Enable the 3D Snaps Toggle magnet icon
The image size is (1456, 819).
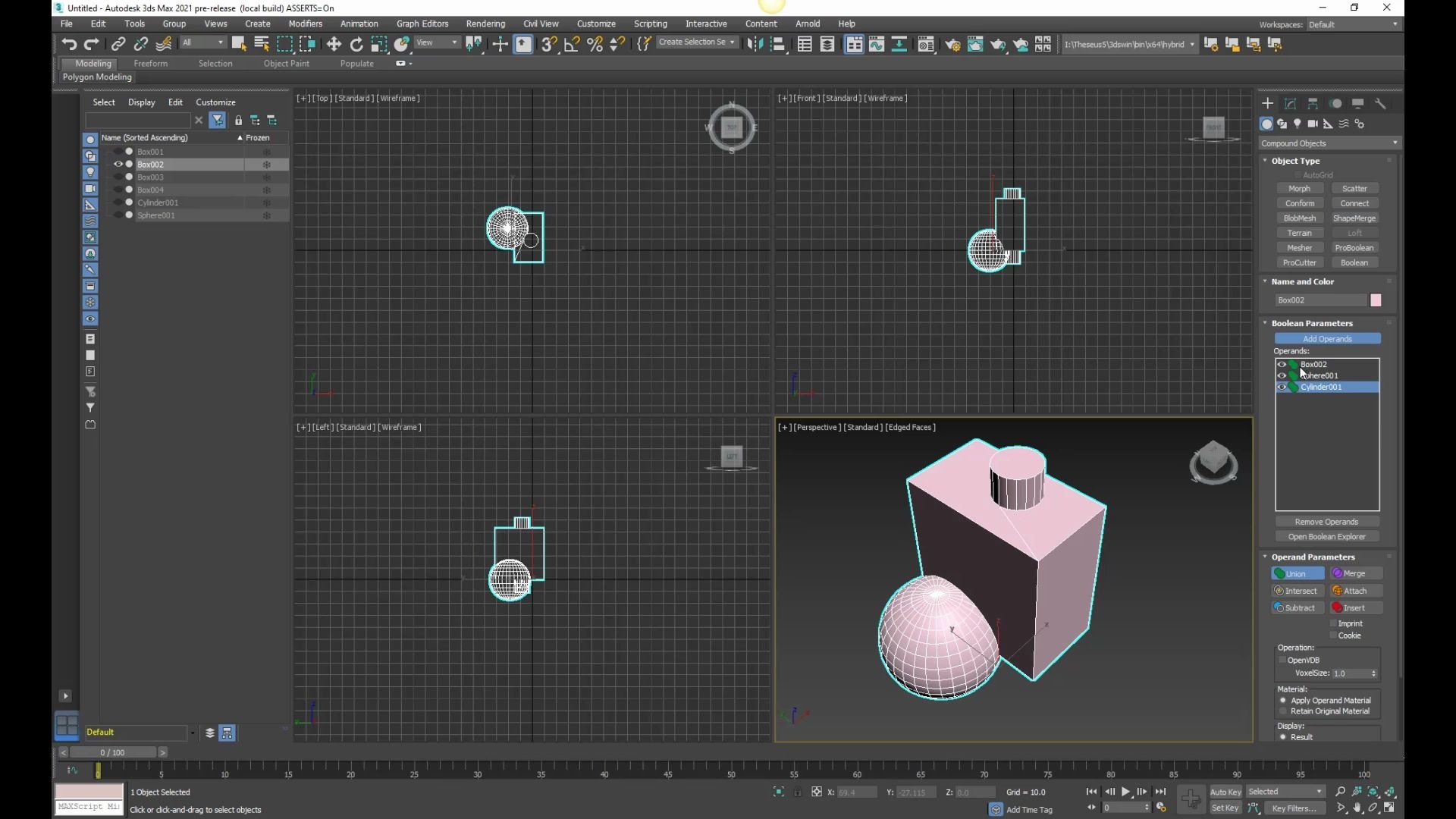[549, 44]
